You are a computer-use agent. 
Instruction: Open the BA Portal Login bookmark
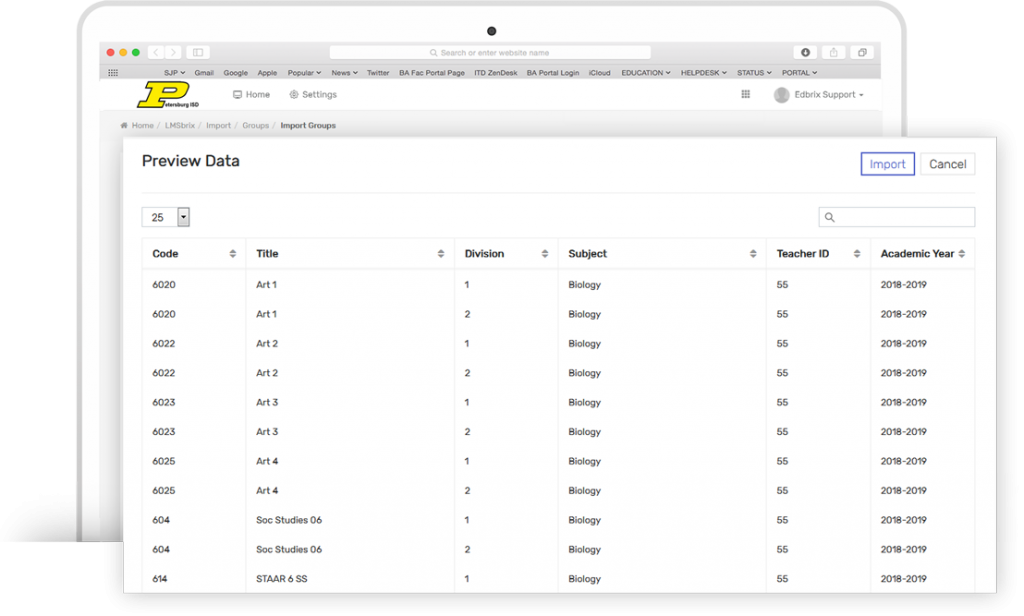[552, 73]
